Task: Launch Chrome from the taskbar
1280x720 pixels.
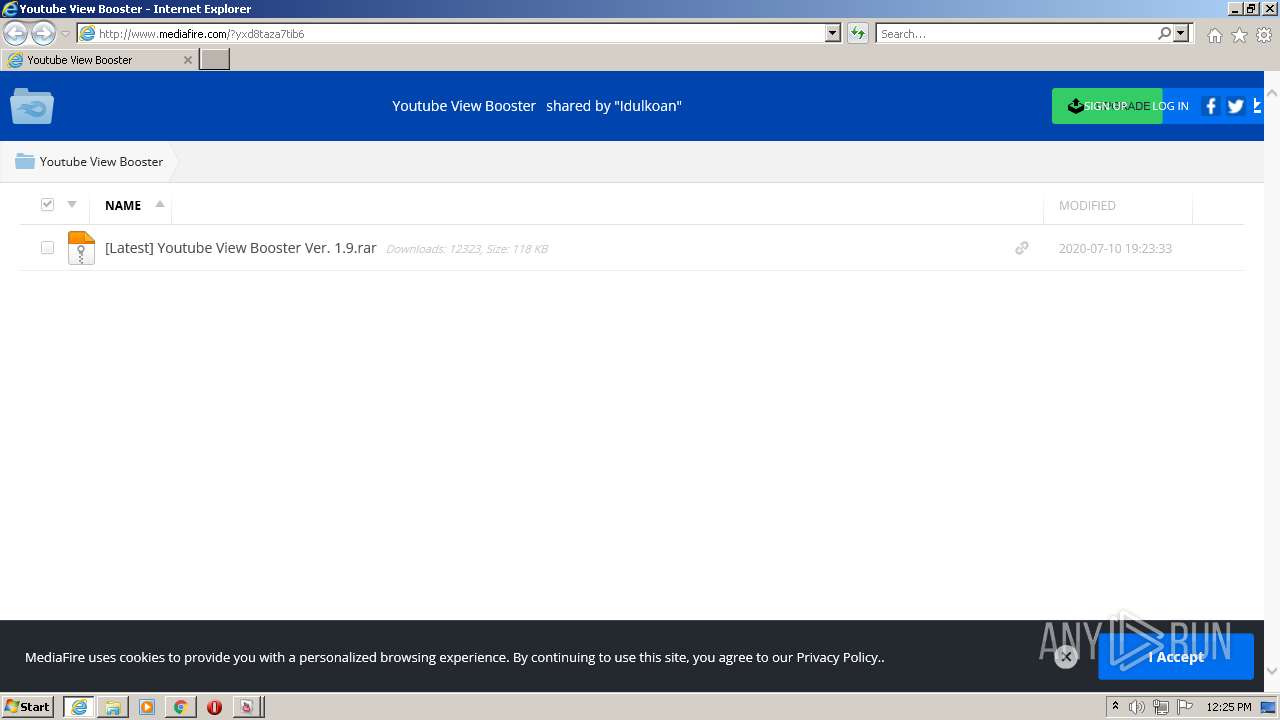Action: [x=180, y=707]
